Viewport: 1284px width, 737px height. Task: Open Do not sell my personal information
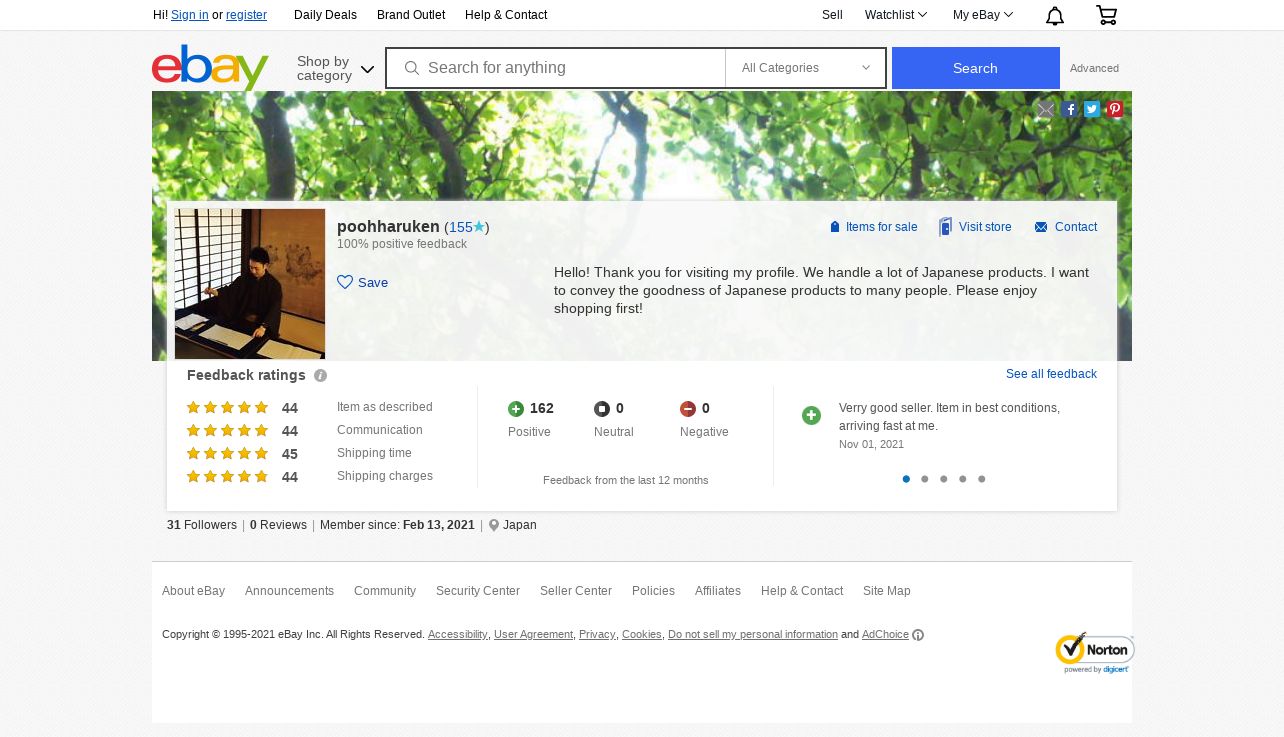[753, 635]
